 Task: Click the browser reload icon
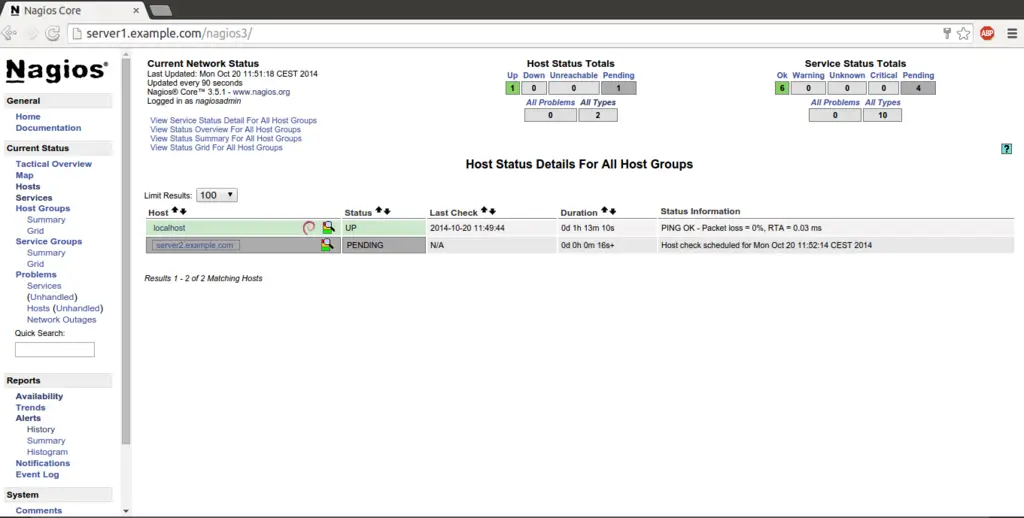tap(53, 33)
